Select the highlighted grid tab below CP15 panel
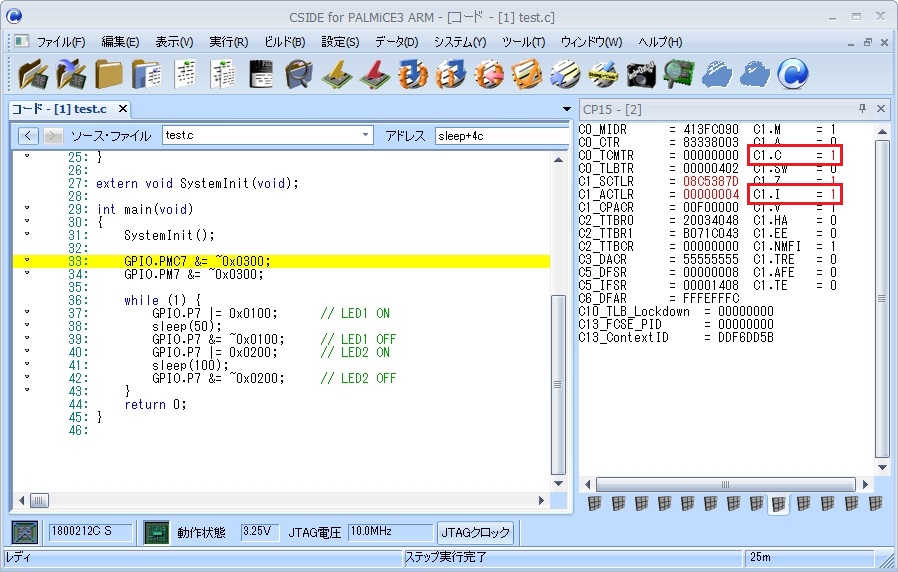 778,504
